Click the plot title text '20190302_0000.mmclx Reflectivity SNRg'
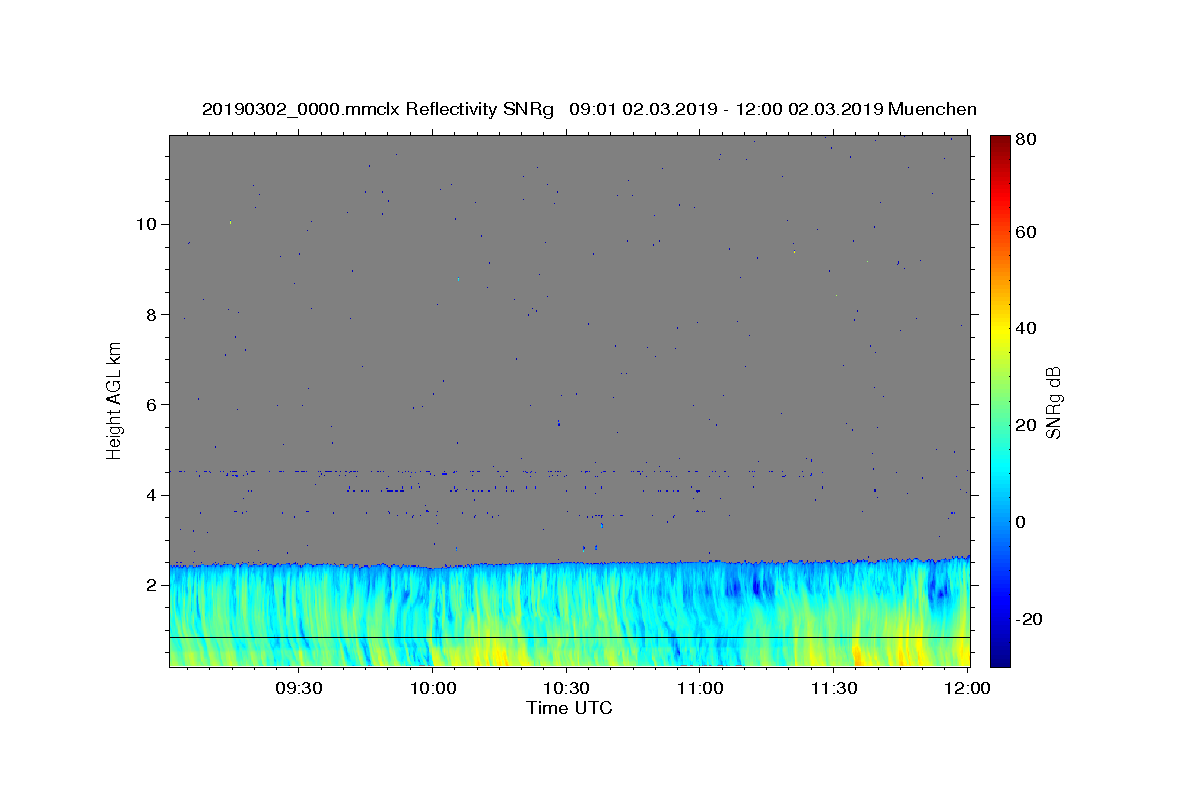 pyautogui.click(x=377, y=109)
